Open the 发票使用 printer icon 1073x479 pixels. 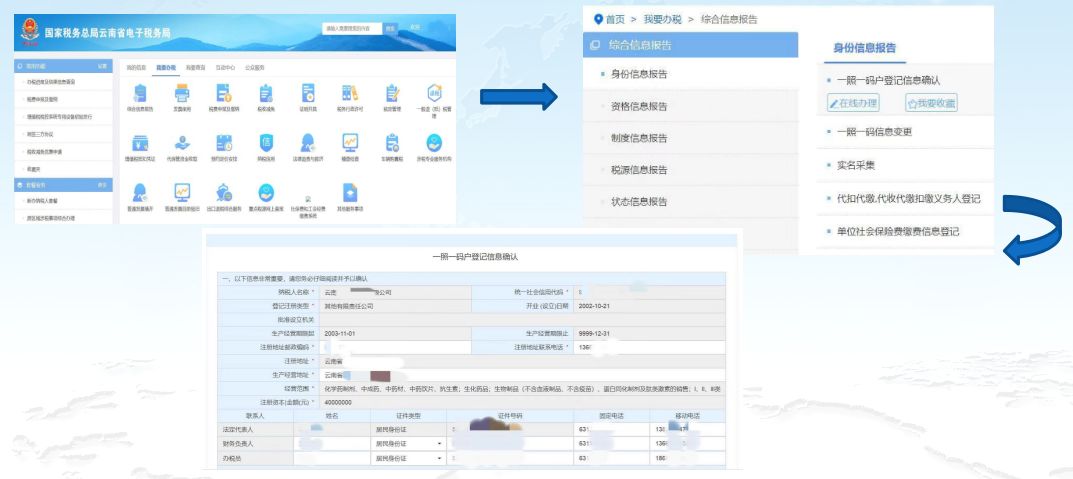(182, 93)
